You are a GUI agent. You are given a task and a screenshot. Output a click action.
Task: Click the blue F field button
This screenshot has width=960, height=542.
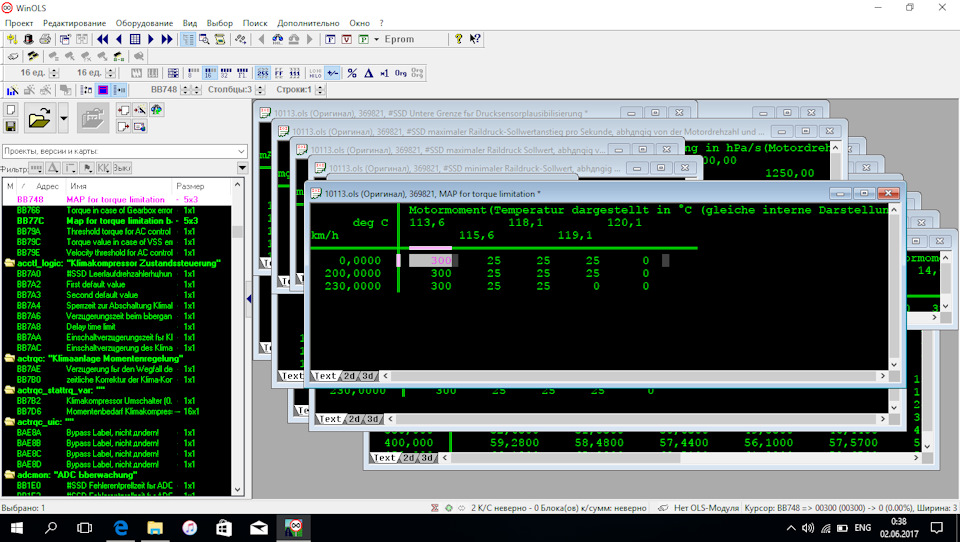[x=330, y=39]
